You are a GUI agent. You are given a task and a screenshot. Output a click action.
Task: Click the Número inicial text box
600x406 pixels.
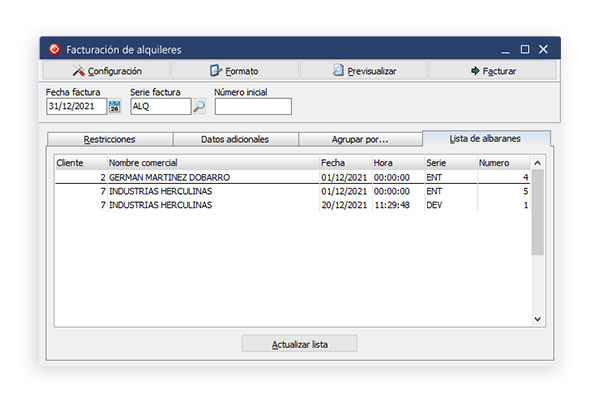coord(252,107)
